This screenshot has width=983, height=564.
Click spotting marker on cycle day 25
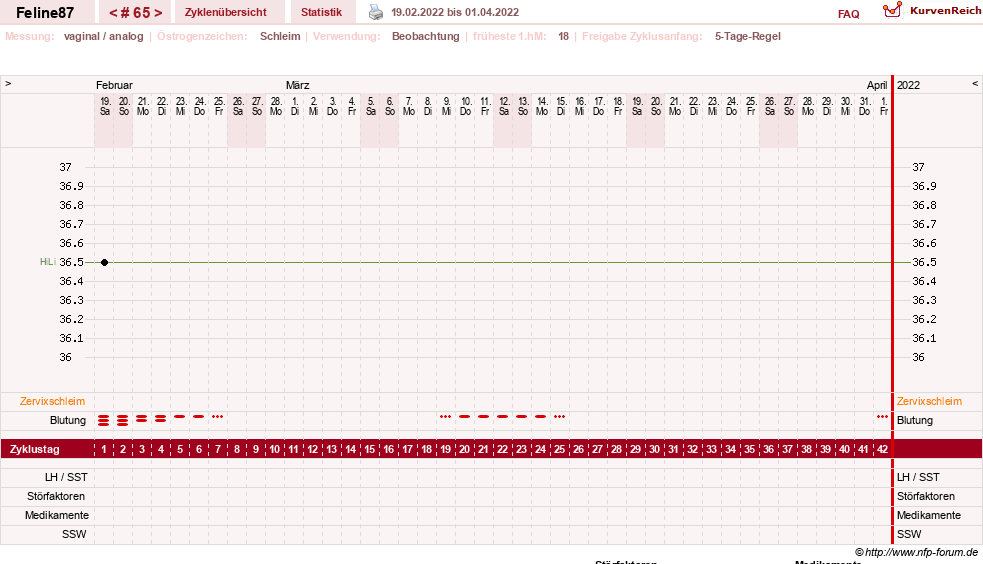(x=559, y=416)
